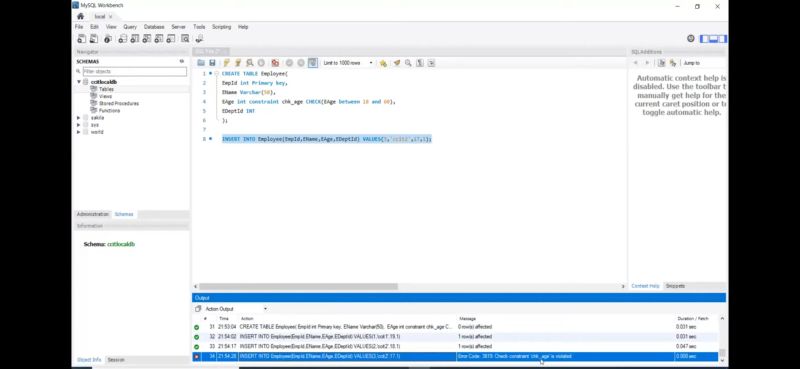Click the Explain query magnifier icon
Viewport: 800px width, 369px height.
tap(249, 63)
